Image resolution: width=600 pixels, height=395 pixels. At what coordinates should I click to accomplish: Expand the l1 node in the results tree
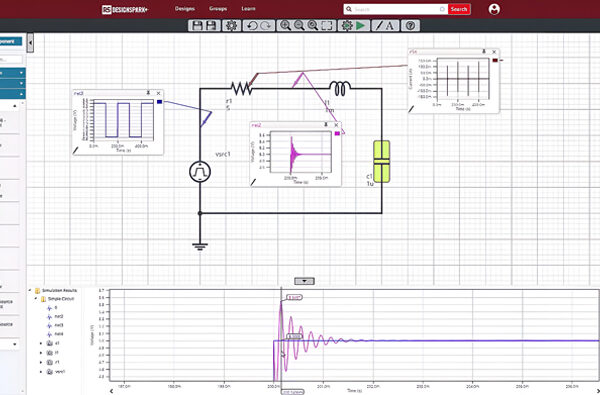[x=41, y=353]
